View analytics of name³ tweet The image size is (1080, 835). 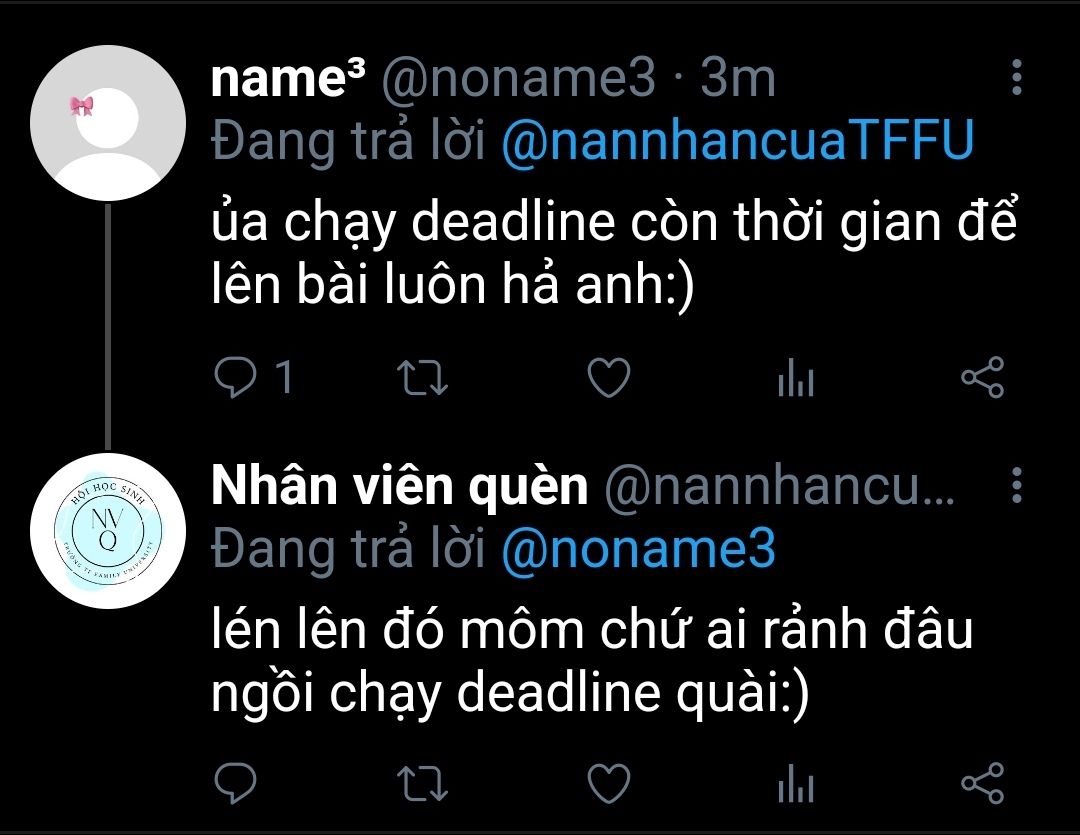pyautogui.click(x=796, y=378)
